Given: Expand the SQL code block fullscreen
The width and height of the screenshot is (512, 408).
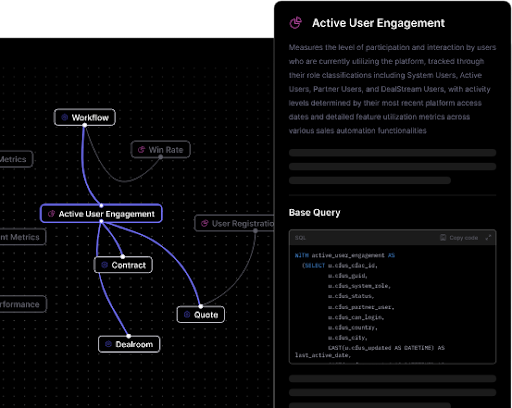Looking at the screenshot, I should click(x=488, y=238).
